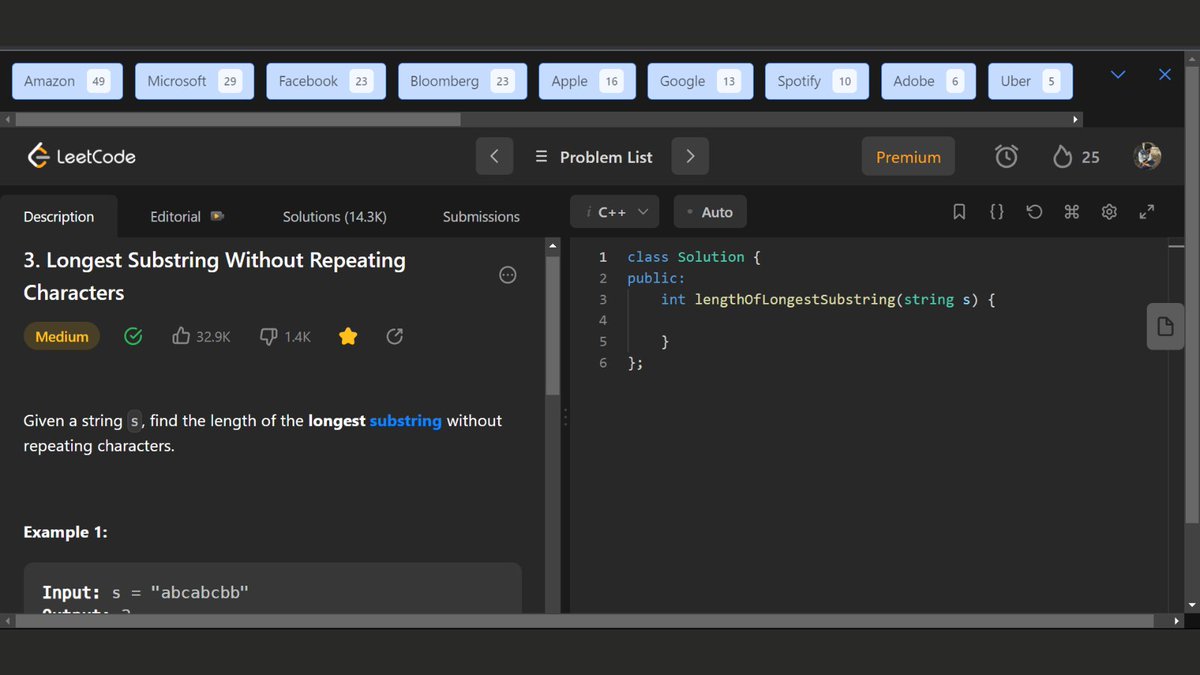Enter fullscreen mode with expand arrows icon
The image size is (1200, 675).
click(1147, 212)
